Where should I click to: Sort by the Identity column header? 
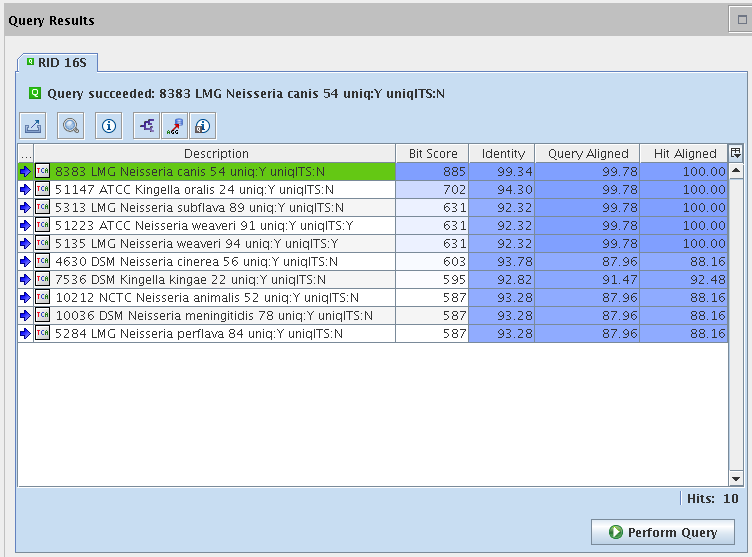pos(502,153)
